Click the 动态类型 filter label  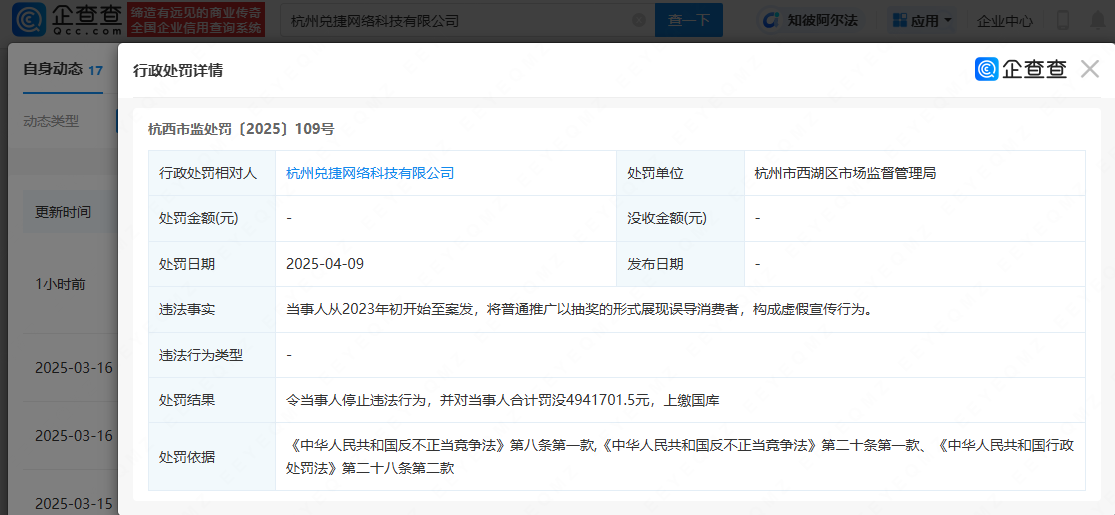tap(51, 121)
